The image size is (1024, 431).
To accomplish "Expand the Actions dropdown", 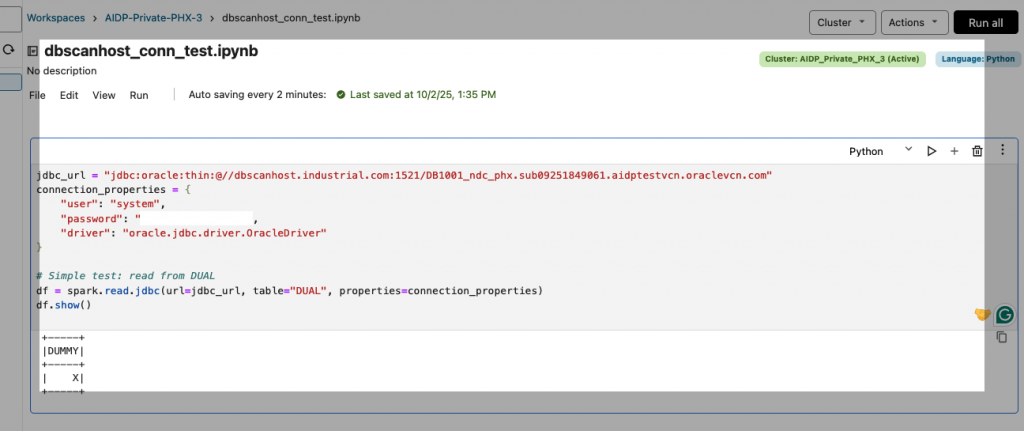I will [913, 22].
